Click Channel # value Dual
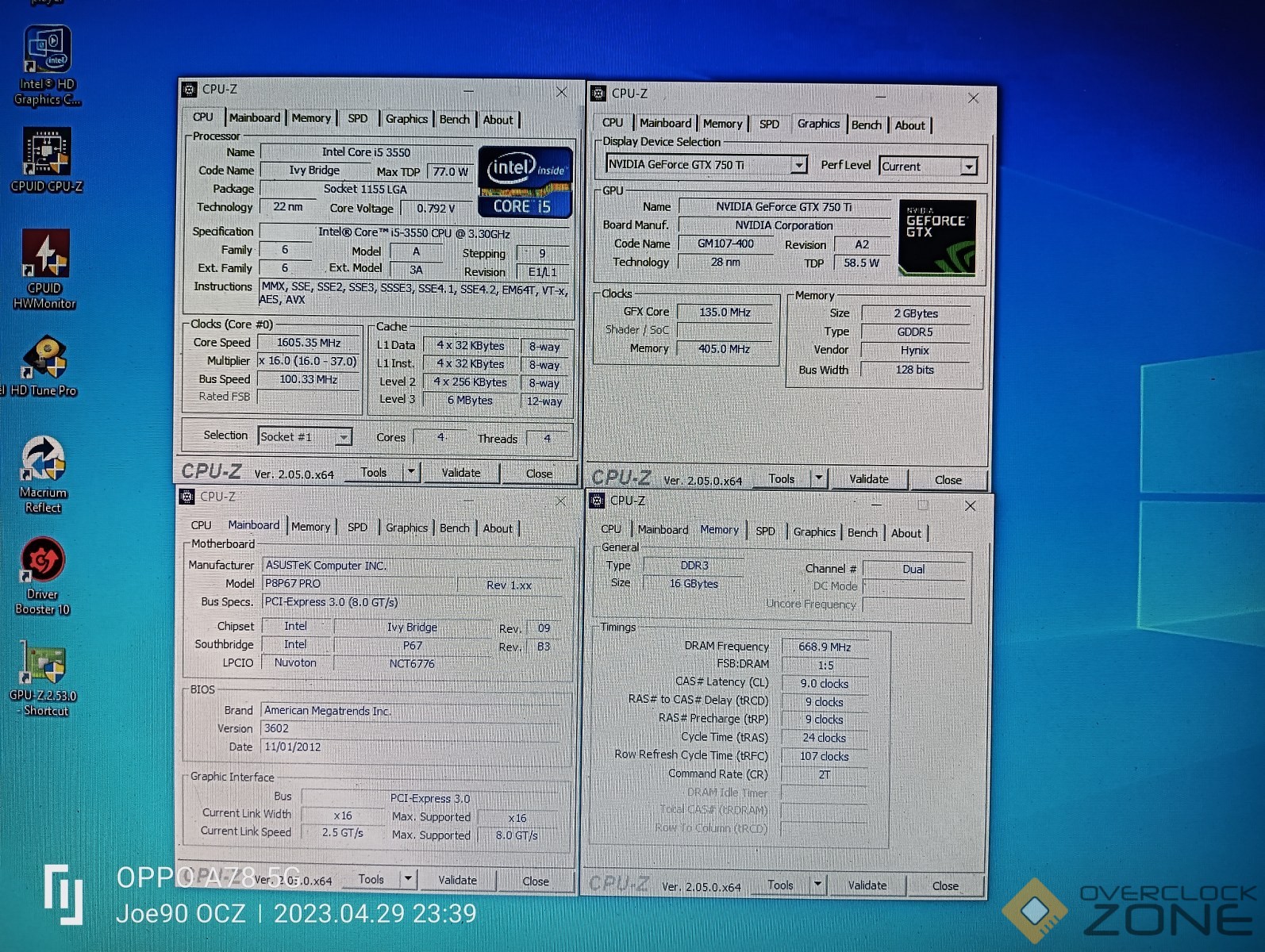The height and width of the screenshot is (952, 1265). coord(913,569)
